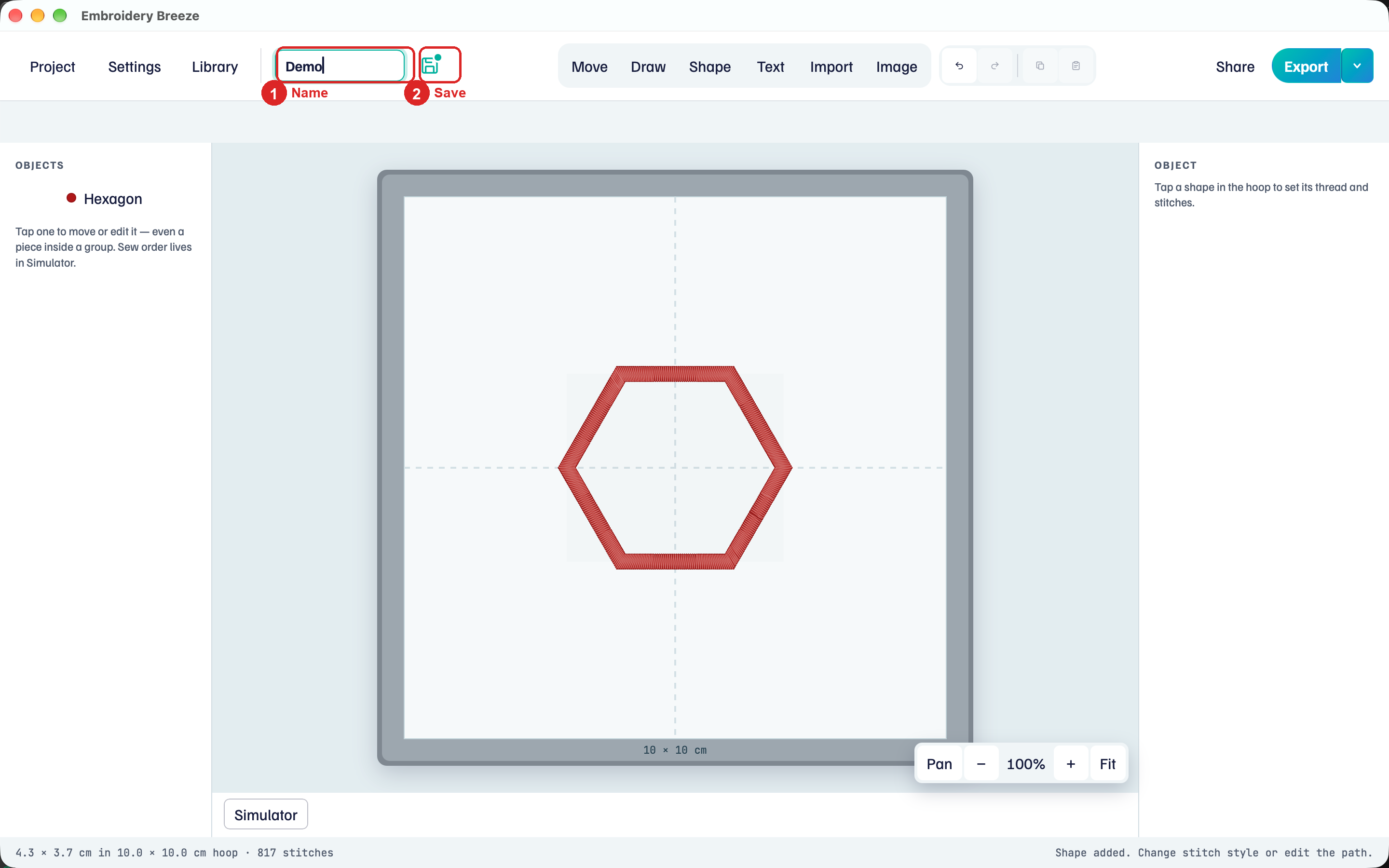Click the 100% zoom level
Screen dimensions: 1389x868
[x=1026, y=764]
